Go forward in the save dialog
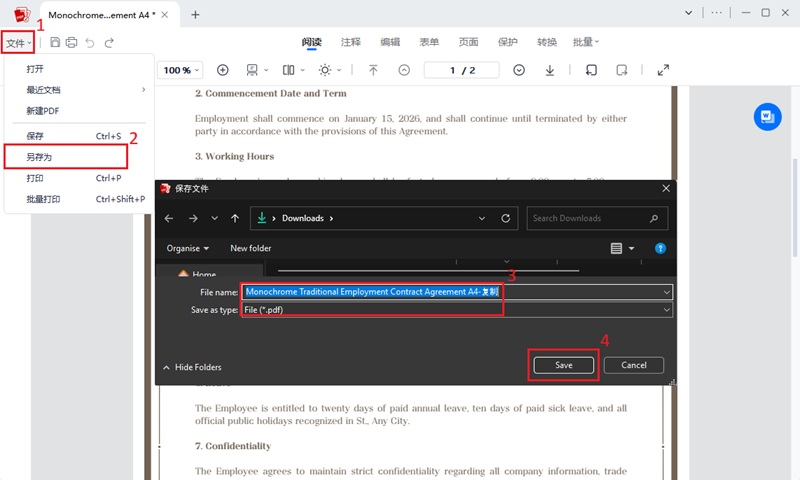Viewport: 800px width, 480px height. pos(193,218)
